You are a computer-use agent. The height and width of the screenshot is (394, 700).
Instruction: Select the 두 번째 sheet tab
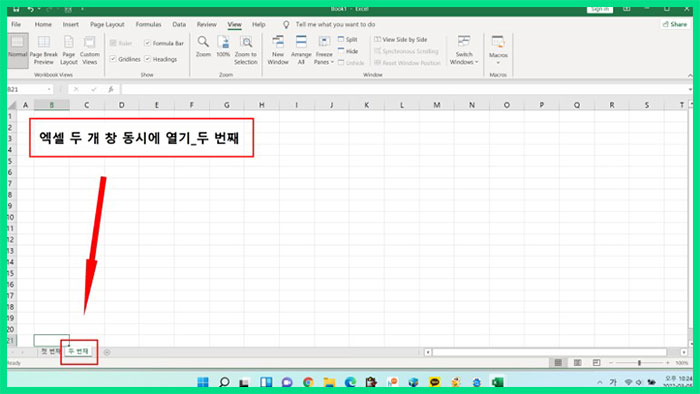tap(78, 352)
